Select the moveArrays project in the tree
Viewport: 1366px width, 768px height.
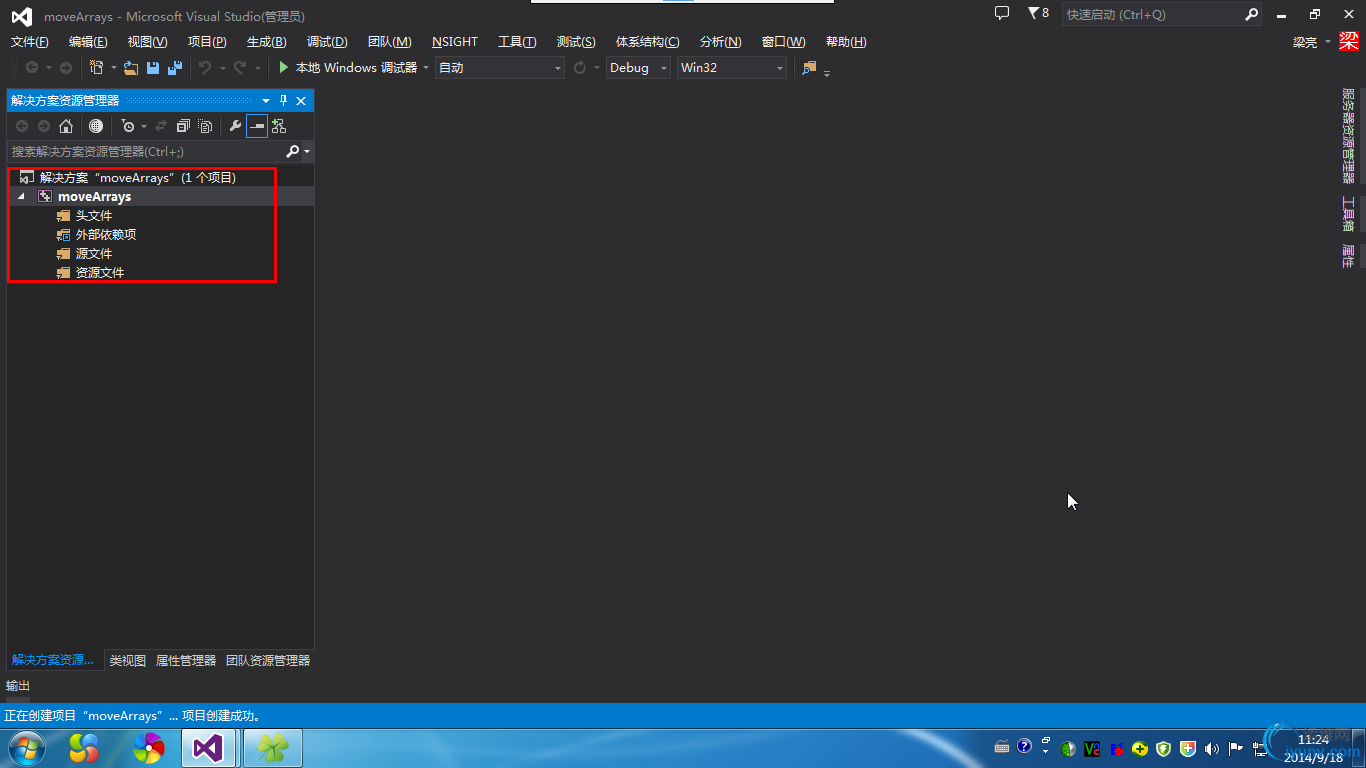point(94,197)
